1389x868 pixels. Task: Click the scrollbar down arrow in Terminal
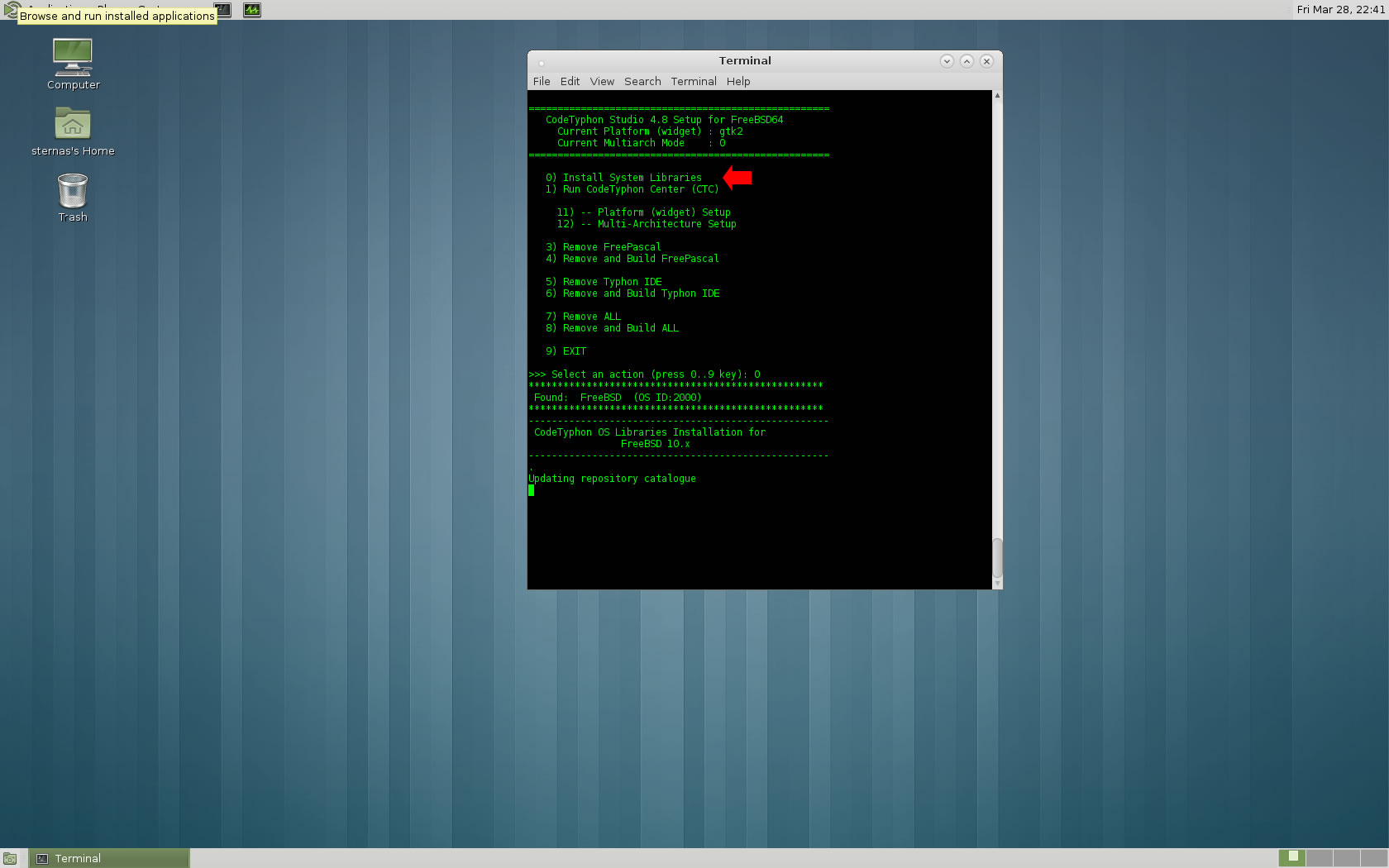997,584
